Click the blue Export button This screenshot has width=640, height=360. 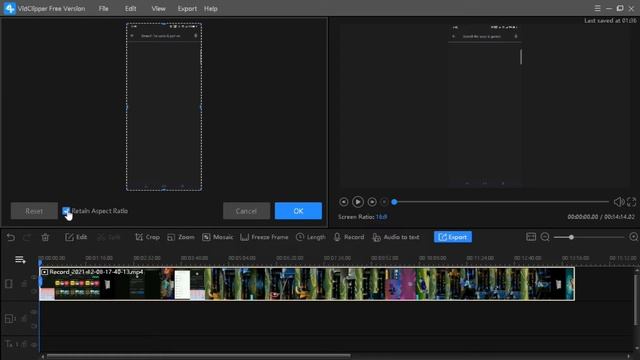coord(453,237)
